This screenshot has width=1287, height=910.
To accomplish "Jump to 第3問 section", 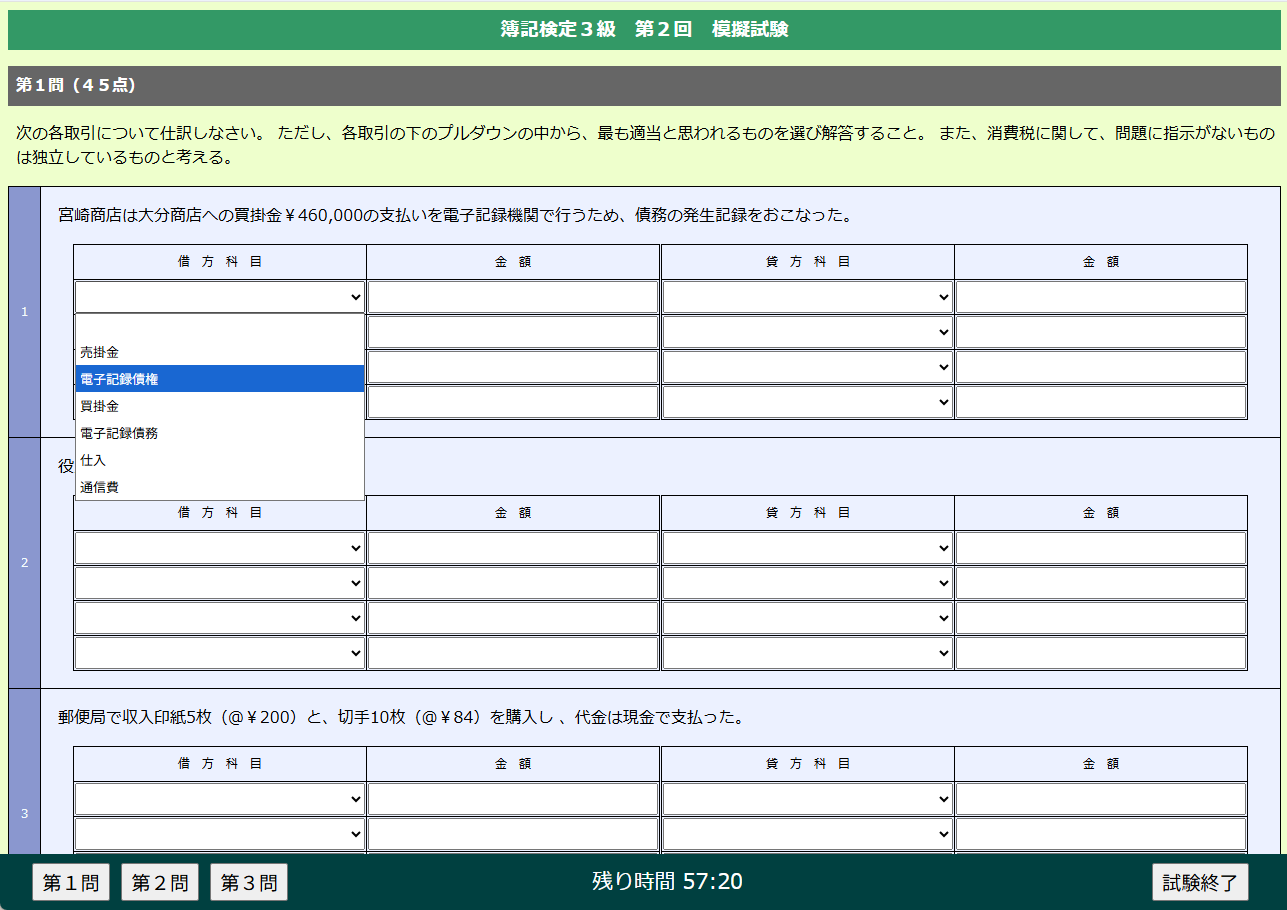I will 249,882.
